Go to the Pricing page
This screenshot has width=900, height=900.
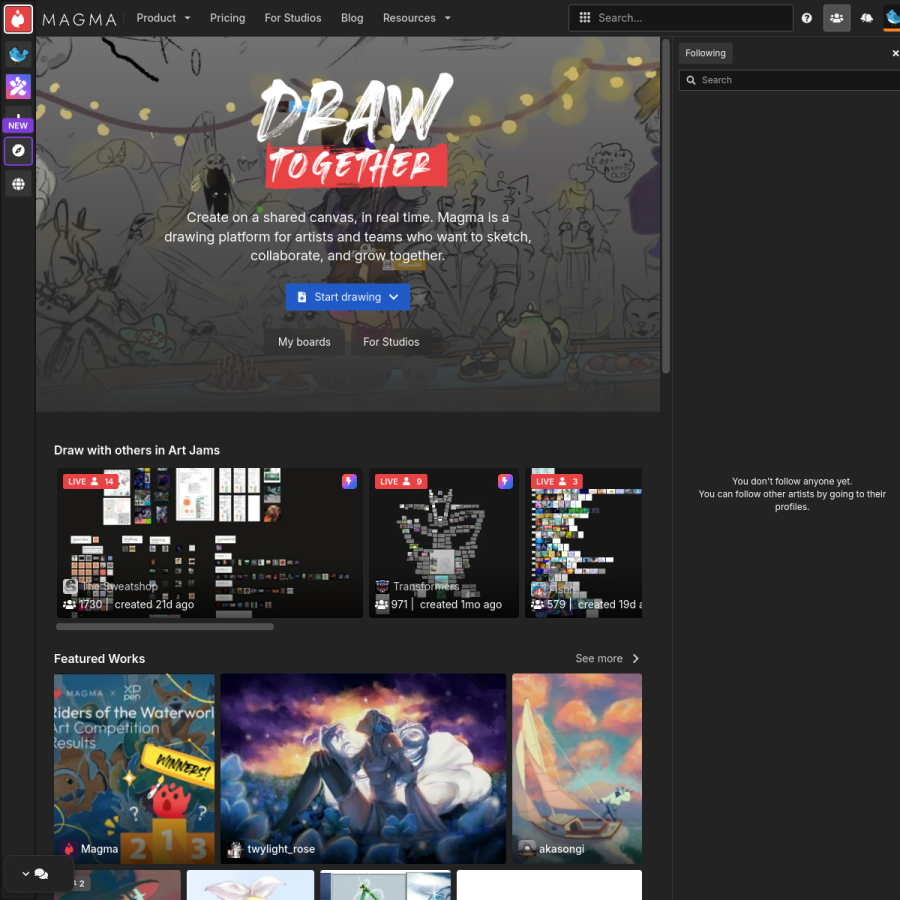227,18
